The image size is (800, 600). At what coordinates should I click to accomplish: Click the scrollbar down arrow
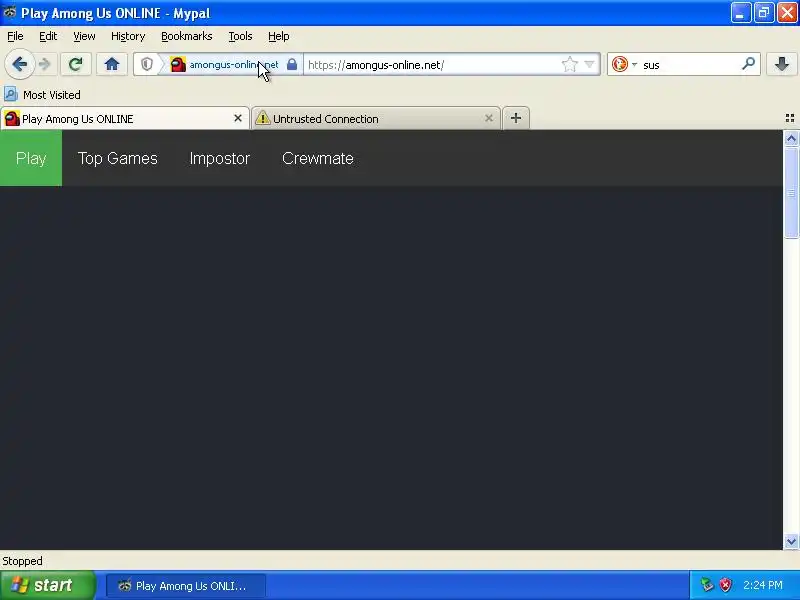(x=791, y=541)
